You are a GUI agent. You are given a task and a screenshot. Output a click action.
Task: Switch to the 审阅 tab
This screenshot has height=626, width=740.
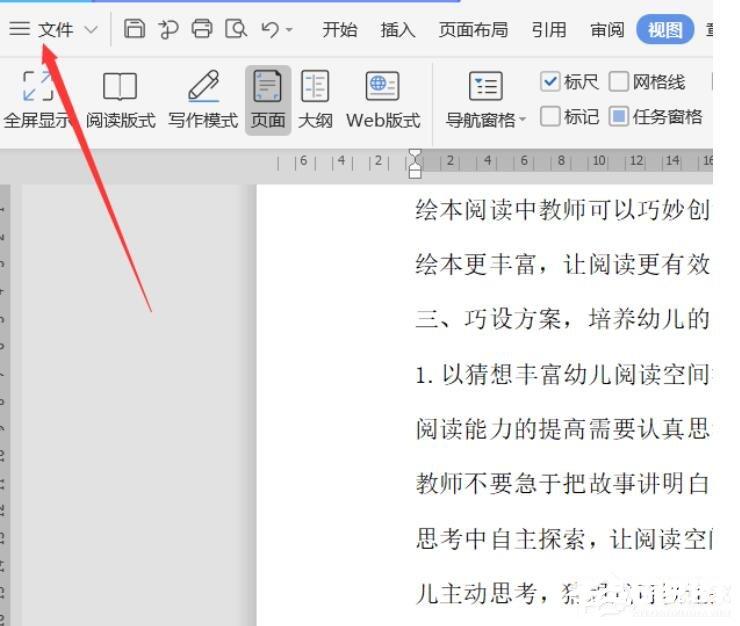(x=607, y=30)
